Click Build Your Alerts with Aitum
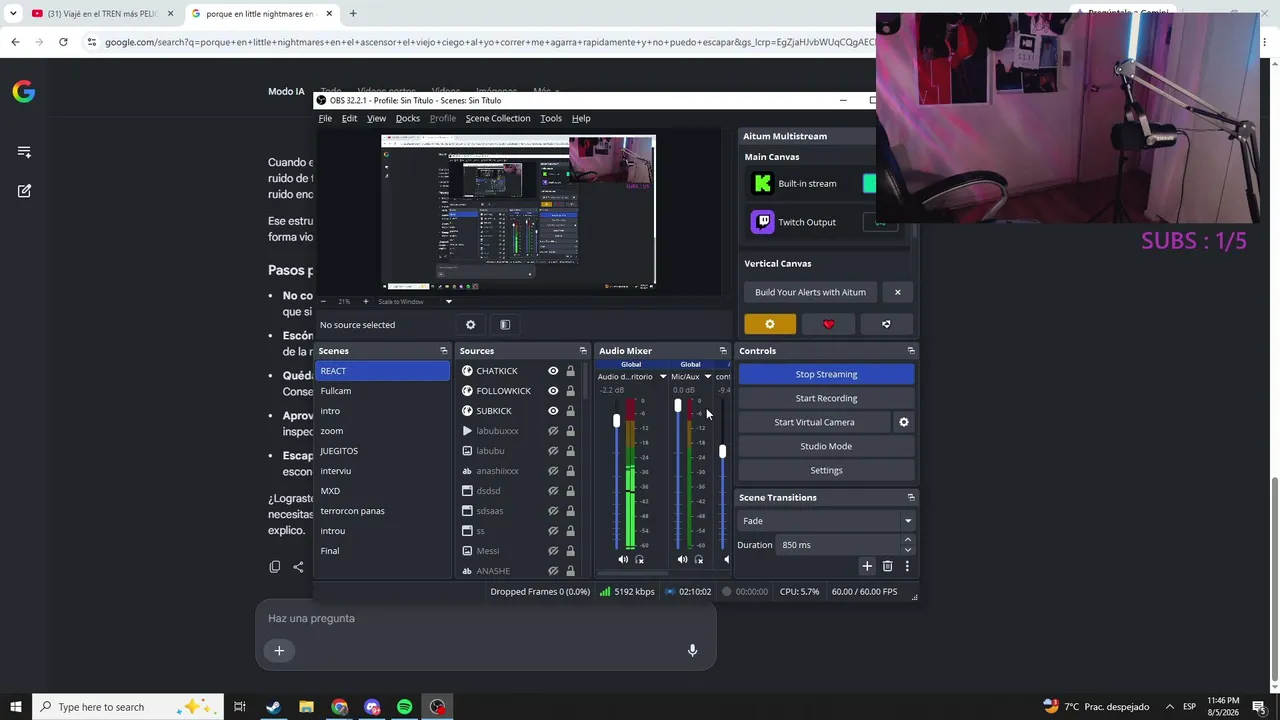The width and height of the screenshot is (1280, 720). pyautogui.click(x=810, y=292)
